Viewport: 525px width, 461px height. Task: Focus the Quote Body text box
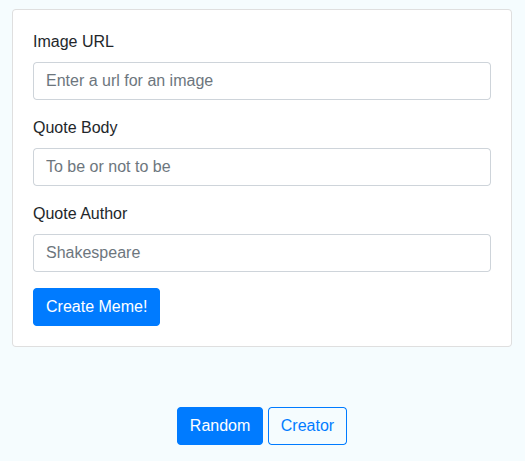[262, 167]
